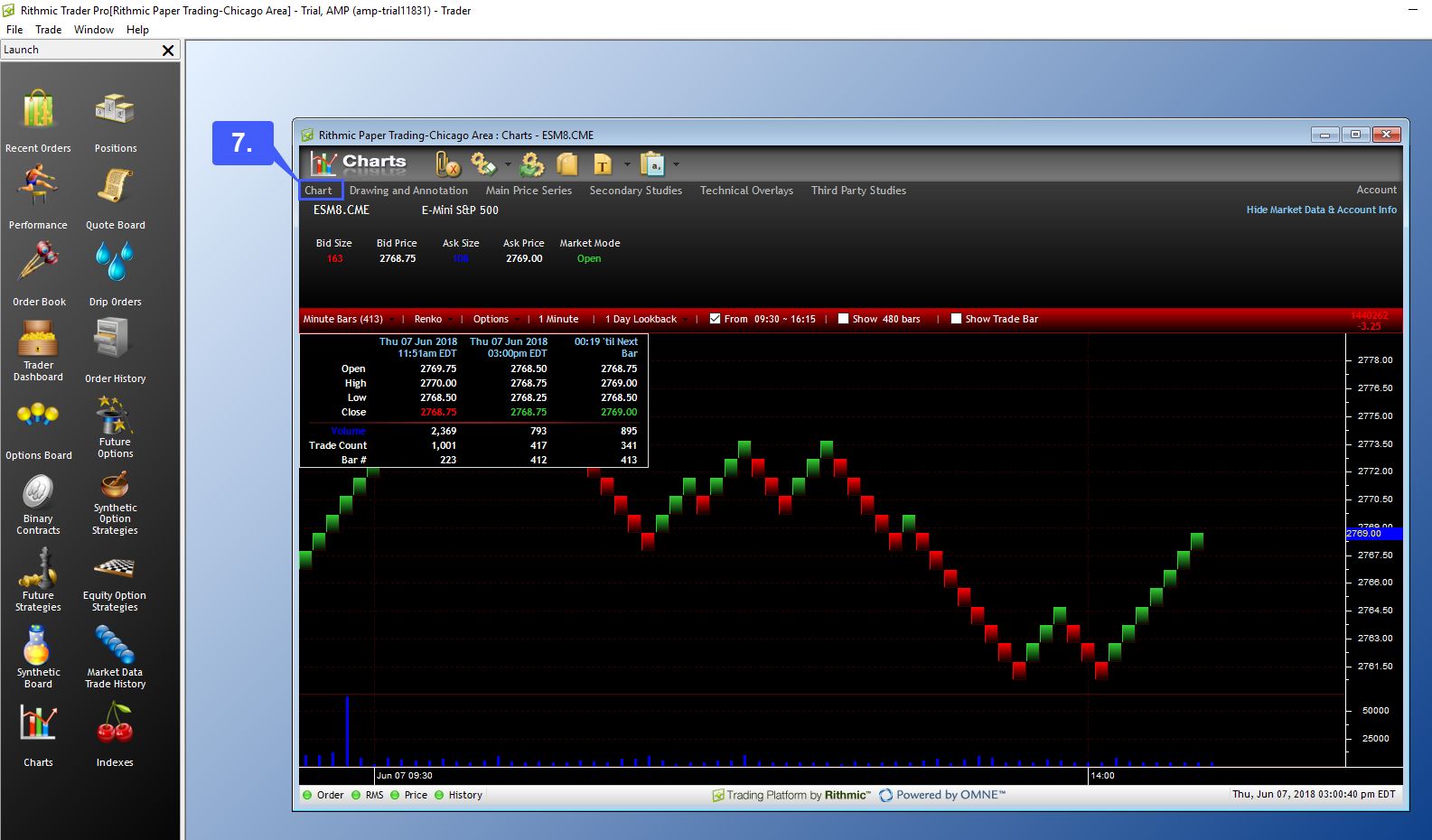The width and height of the screenshot is (1432, 840).
Task: Open the Renko chart type dropdown
Action: (x=434, y=319)
